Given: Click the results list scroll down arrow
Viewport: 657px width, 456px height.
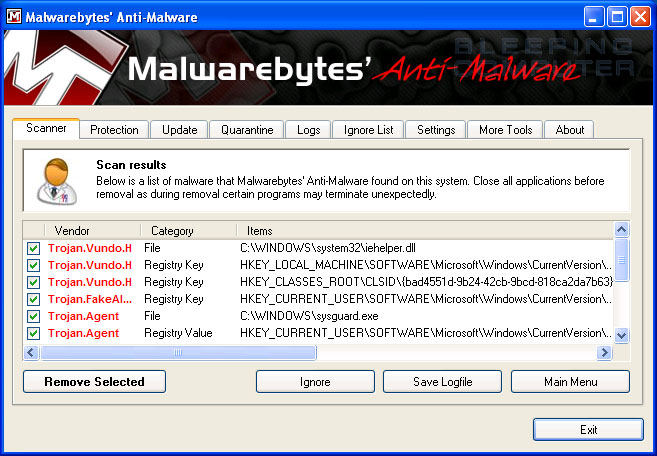Looking at the screenshot, I should [x=621, y=335].
